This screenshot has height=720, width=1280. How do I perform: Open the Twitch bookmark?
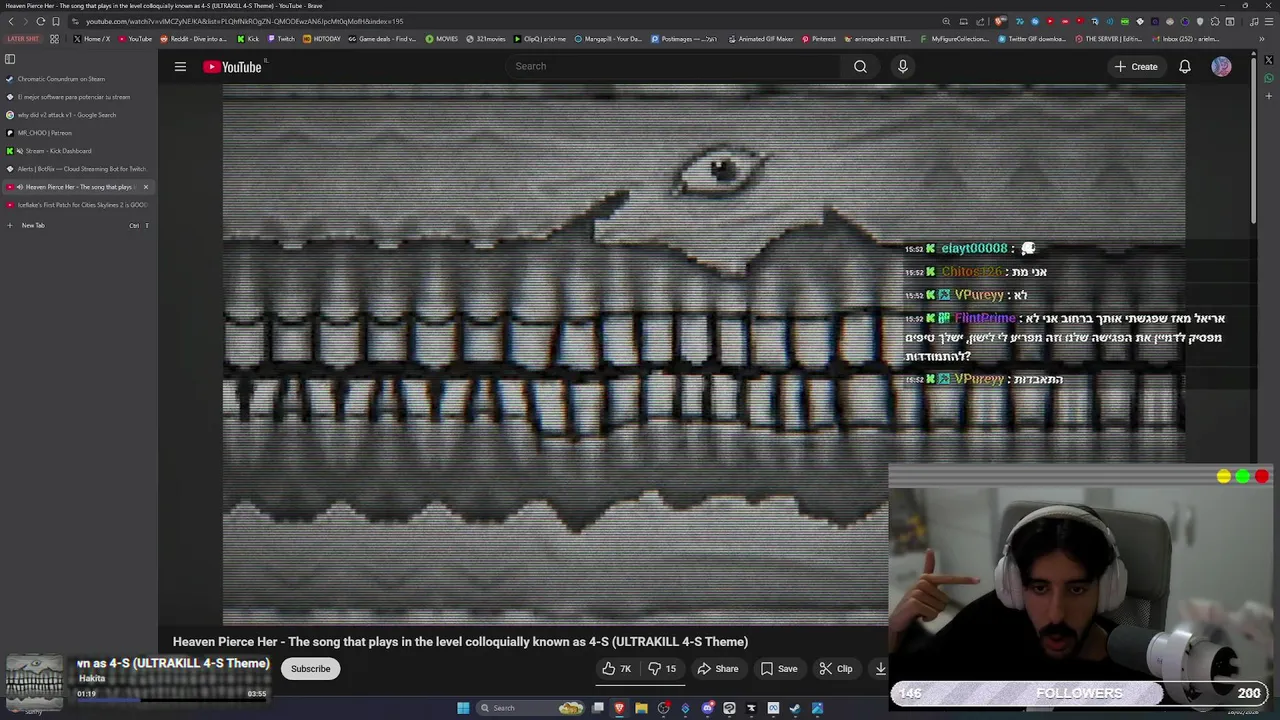pyautogui.click(x=281, y=39)
